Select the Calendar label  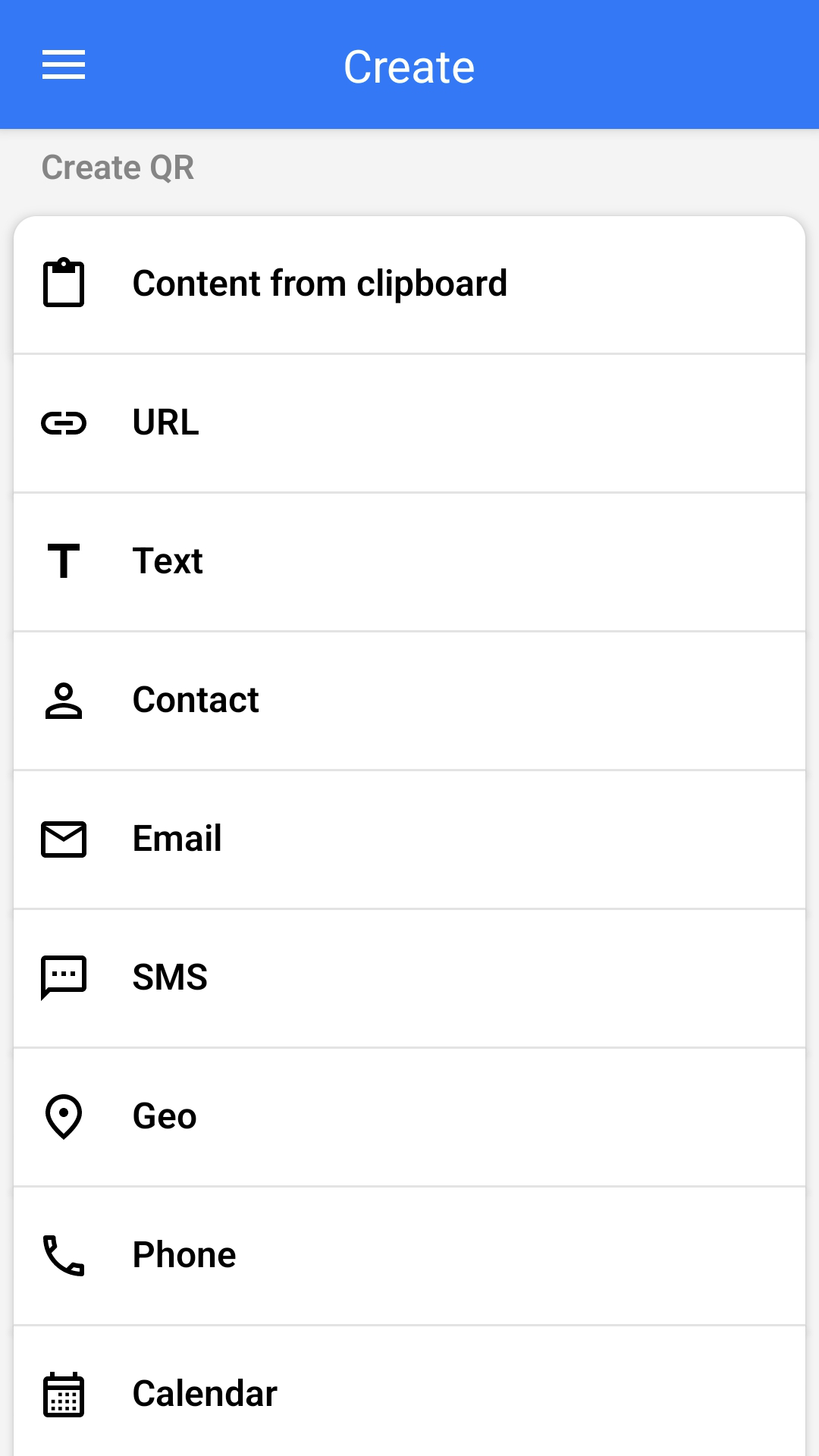click(205, 1394)
